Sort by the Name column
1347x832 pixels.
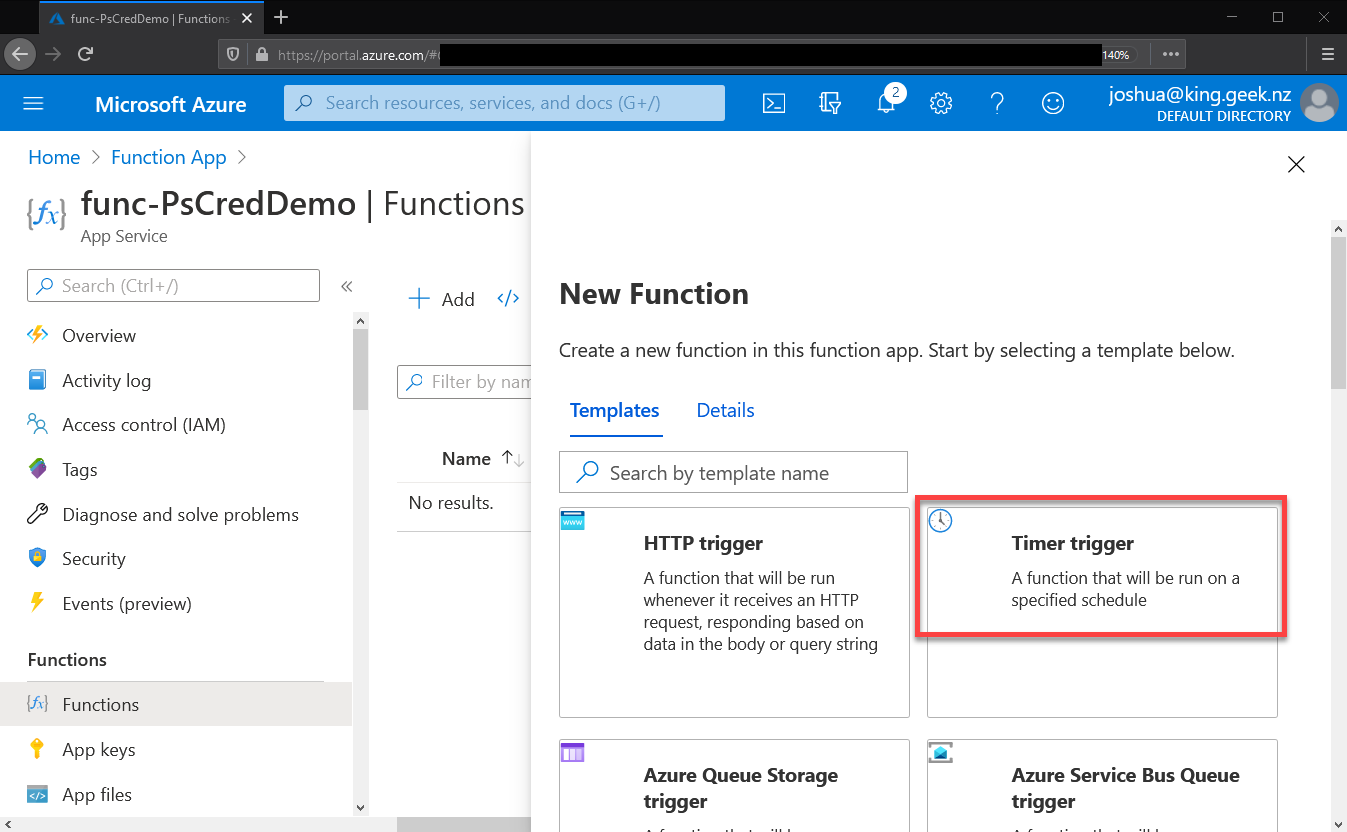tap(482, 459)
